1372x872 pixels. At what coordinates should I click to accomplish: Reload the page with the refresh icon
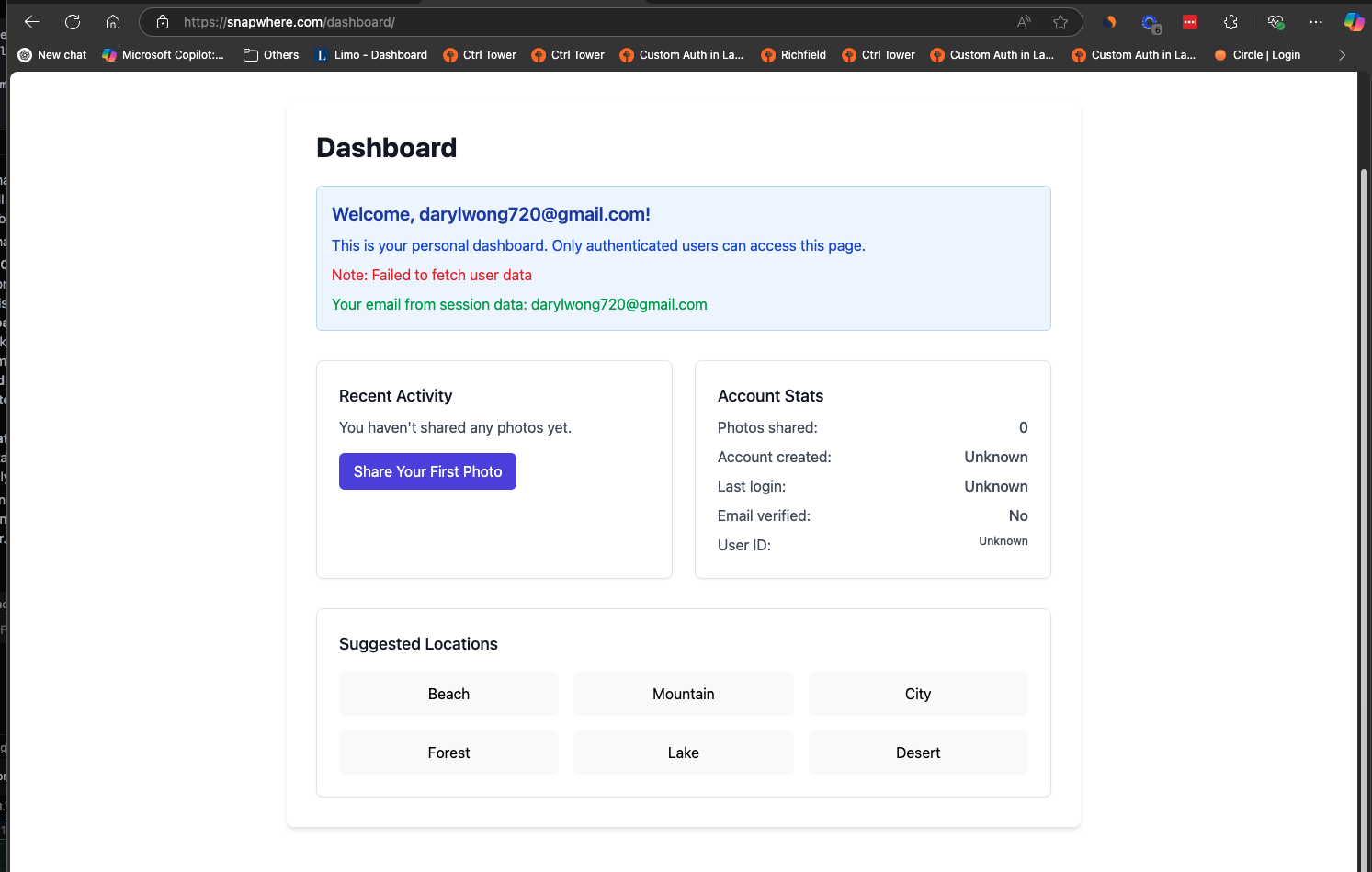tap(73, 22)
